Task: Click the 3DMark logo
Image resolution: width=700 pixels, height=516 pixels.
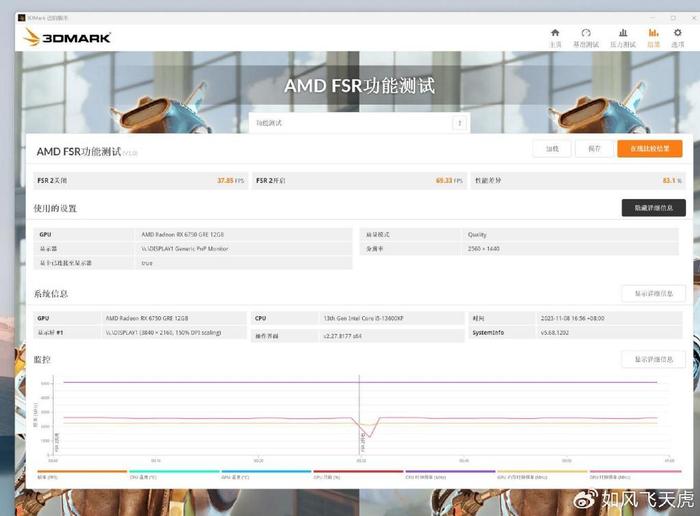Action: tap(67, 37)
